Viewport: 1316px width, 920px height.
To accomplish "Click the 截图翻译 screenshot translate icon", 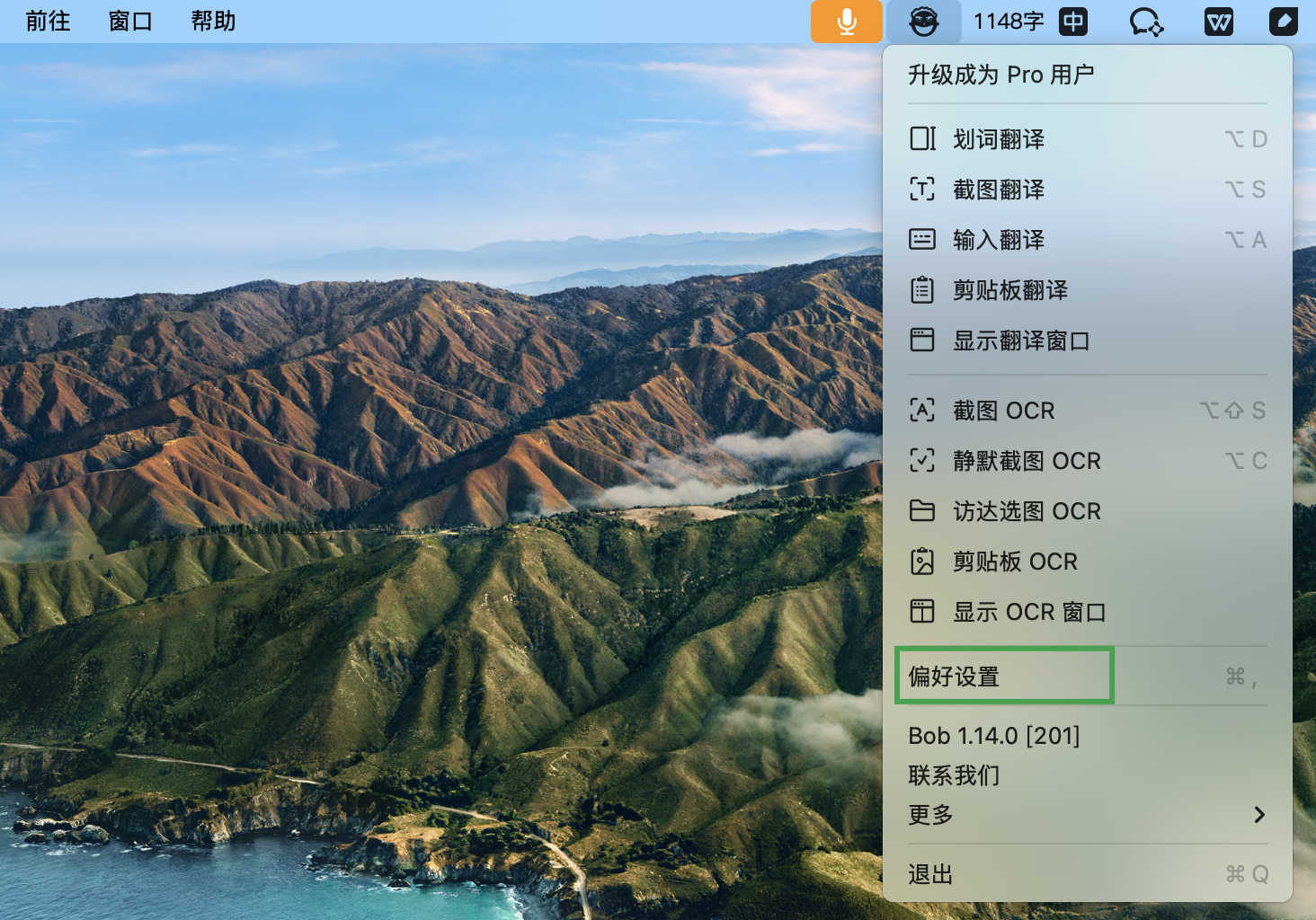I will [x=922, y=189].
